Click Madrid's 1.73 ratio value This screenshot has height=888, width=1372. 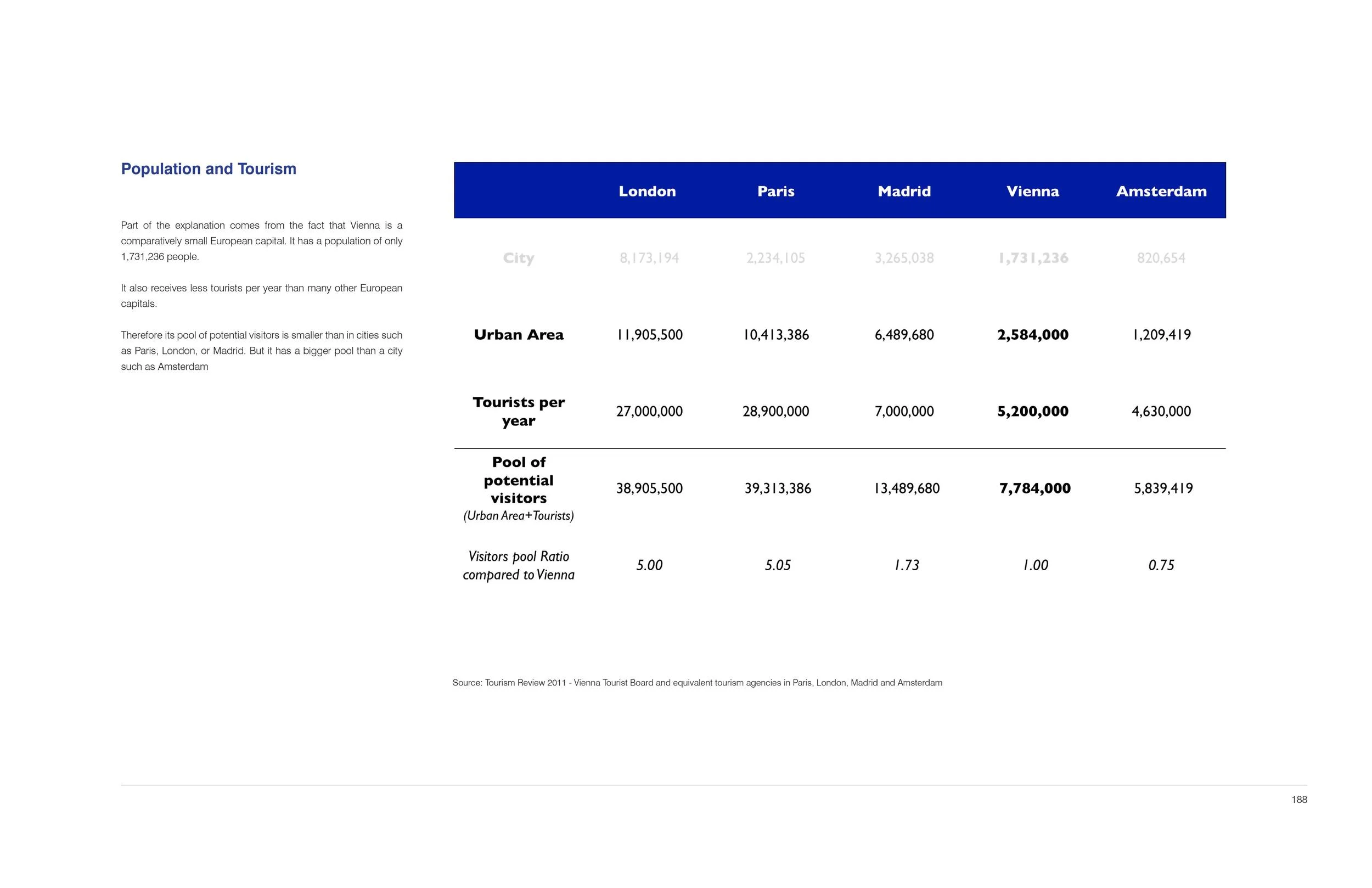point(906,565)
